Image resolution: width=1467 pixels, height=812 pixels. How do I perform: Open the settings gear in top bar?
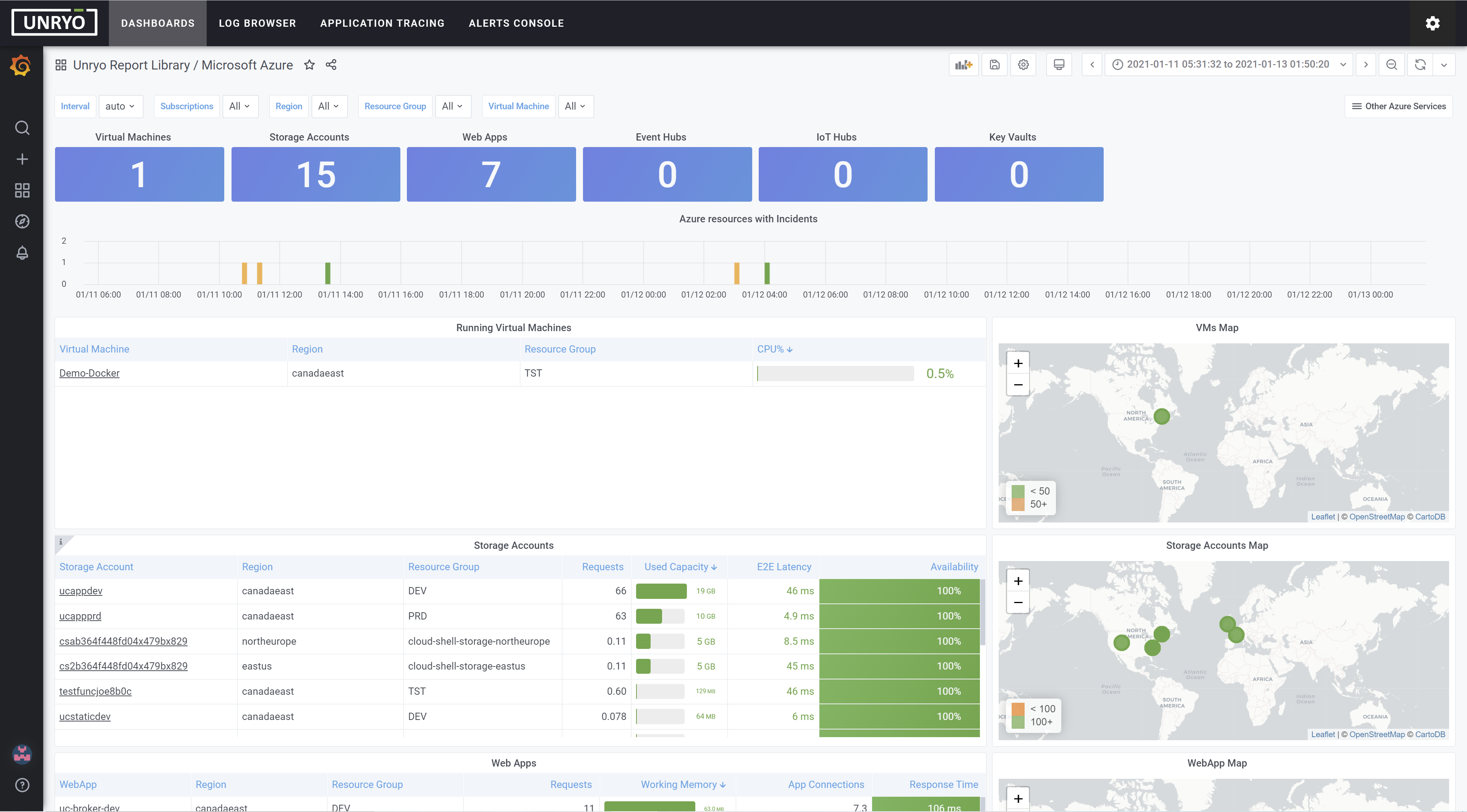[1432, 23]
